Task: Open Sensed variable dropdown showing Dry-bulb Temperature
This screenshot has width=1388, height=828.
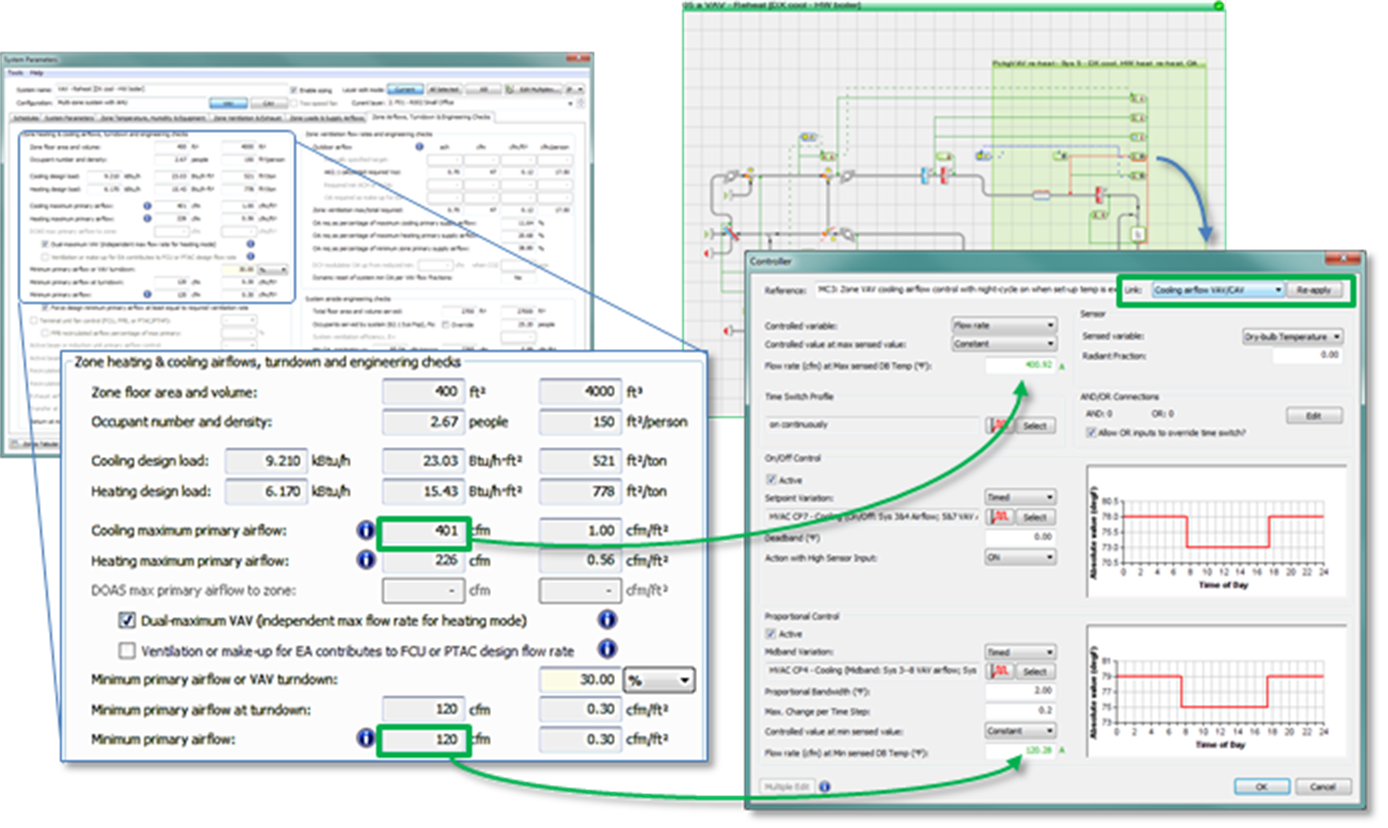Action: [x=1292, y=337]
